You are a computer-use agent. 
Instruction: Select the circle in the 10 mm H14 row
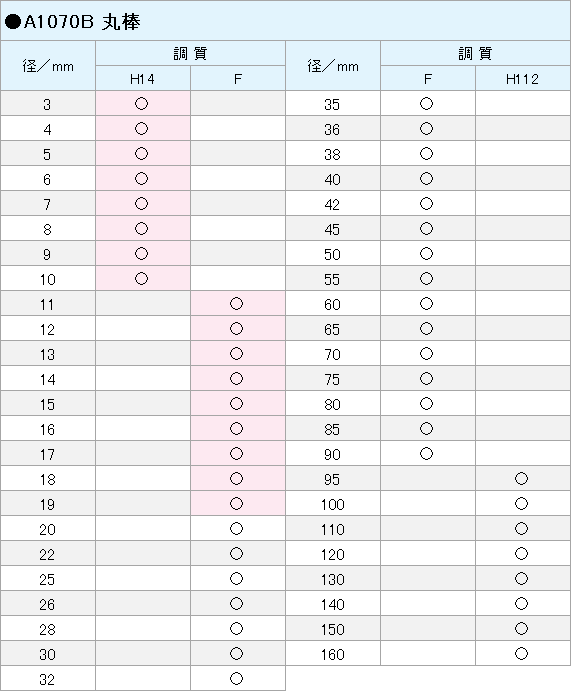pos(141,279)
